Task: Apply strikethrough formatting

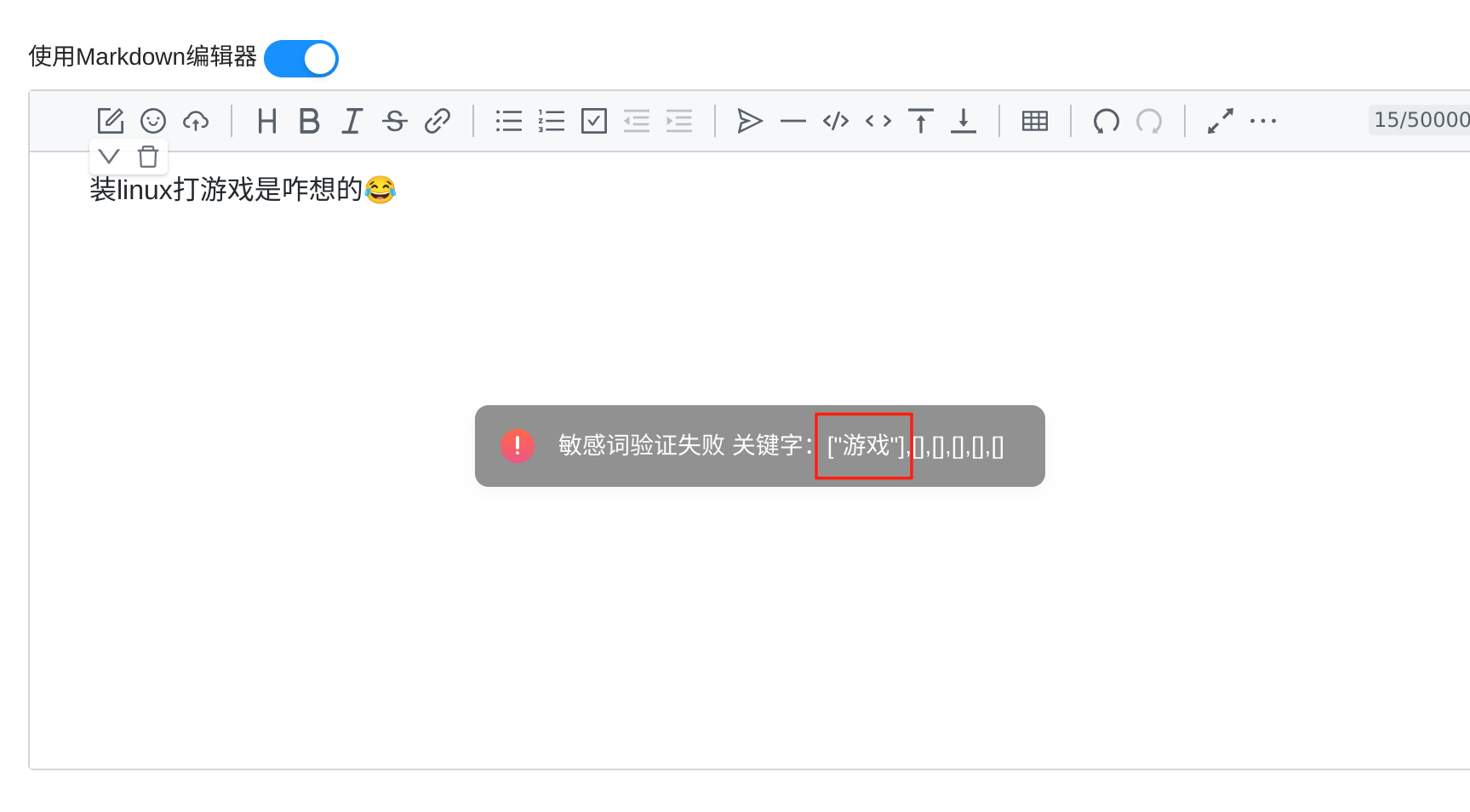Action: click(x=395, y=121)
